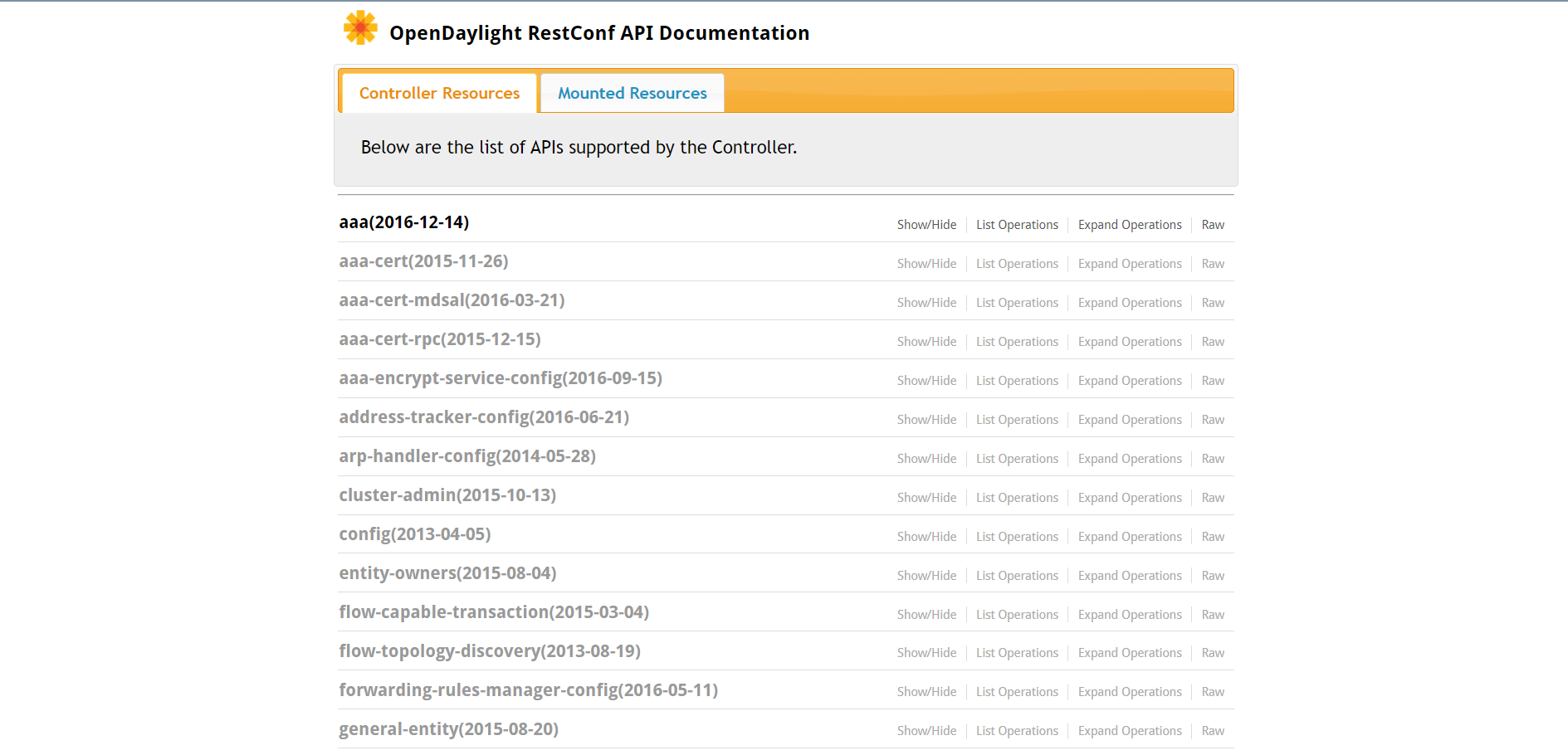
Task: Switch to the Mounted Resources tab
Action: (632, 94)
